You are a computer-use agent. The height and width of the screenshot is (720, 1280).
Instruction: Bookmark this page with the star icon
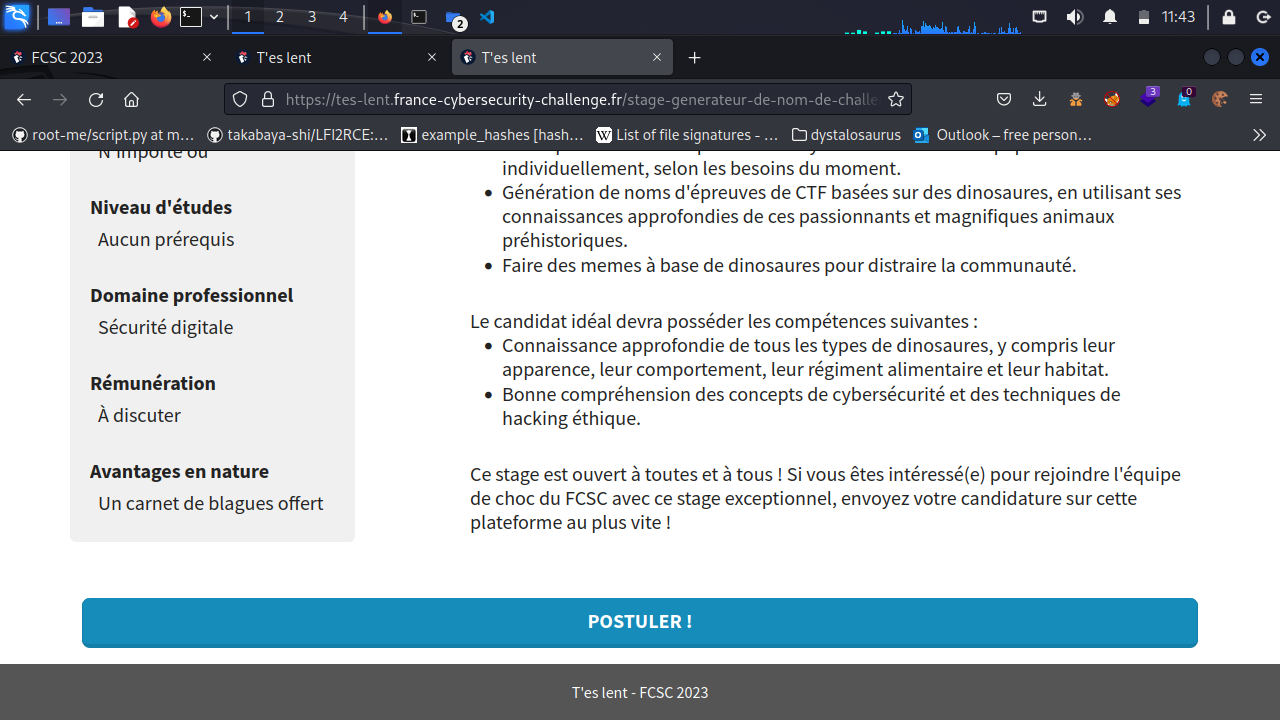click(x=896, y=99)
